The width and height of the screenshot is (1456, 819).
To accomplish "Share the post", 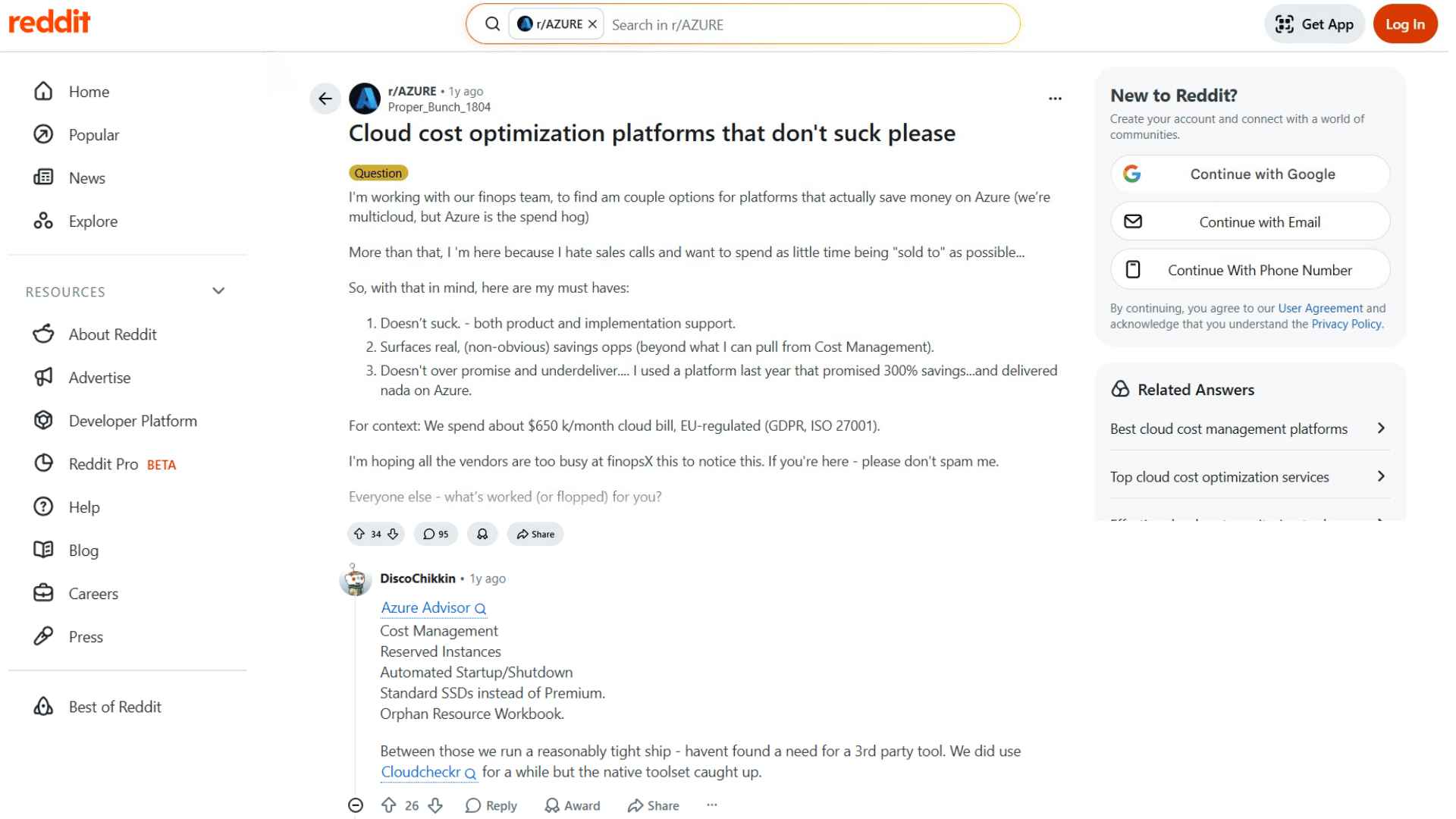I will pyautogui.click(x=535, y=534).
